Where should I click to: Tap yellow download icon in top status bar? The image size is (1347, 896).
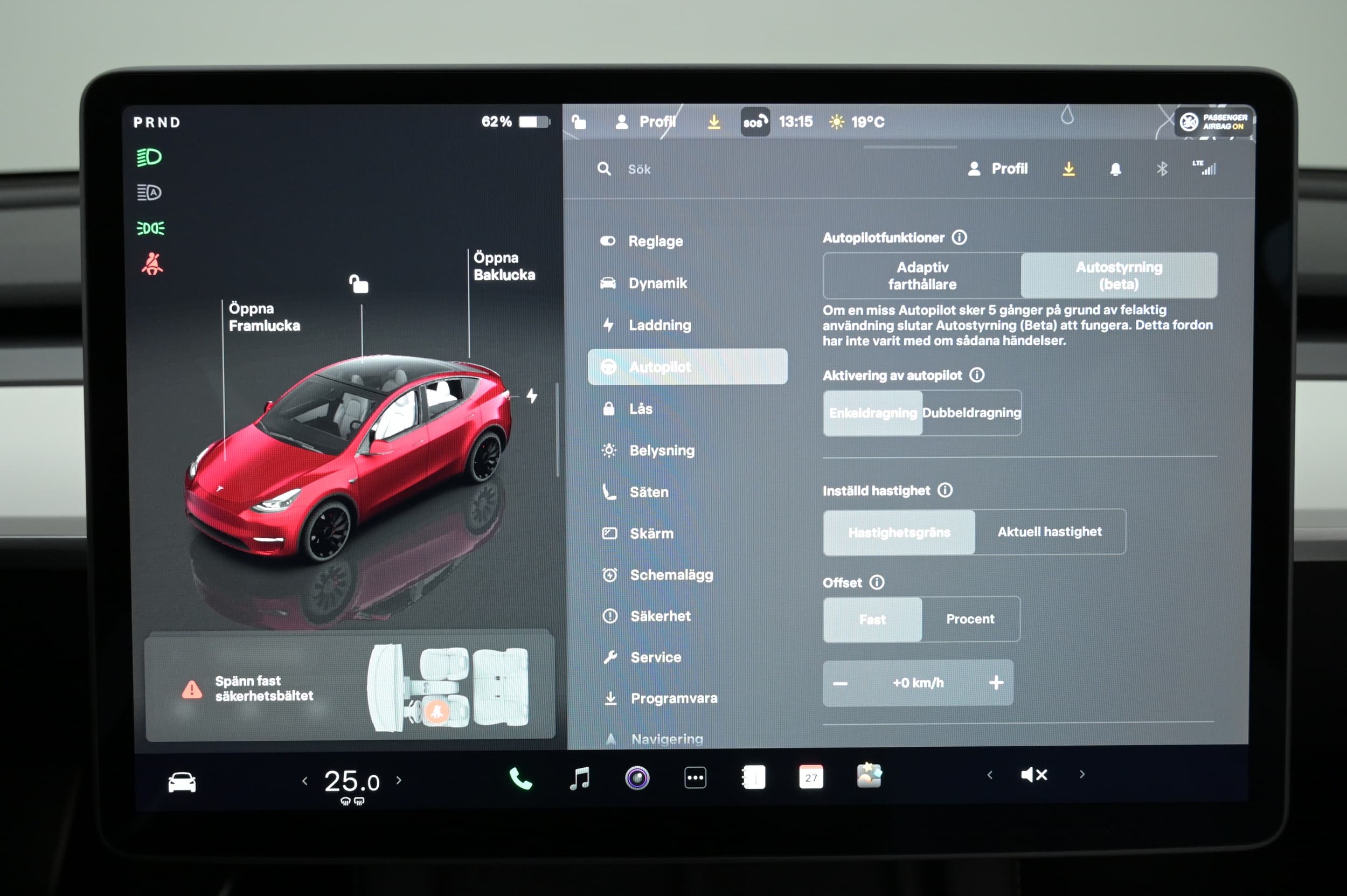pos(714,122)
